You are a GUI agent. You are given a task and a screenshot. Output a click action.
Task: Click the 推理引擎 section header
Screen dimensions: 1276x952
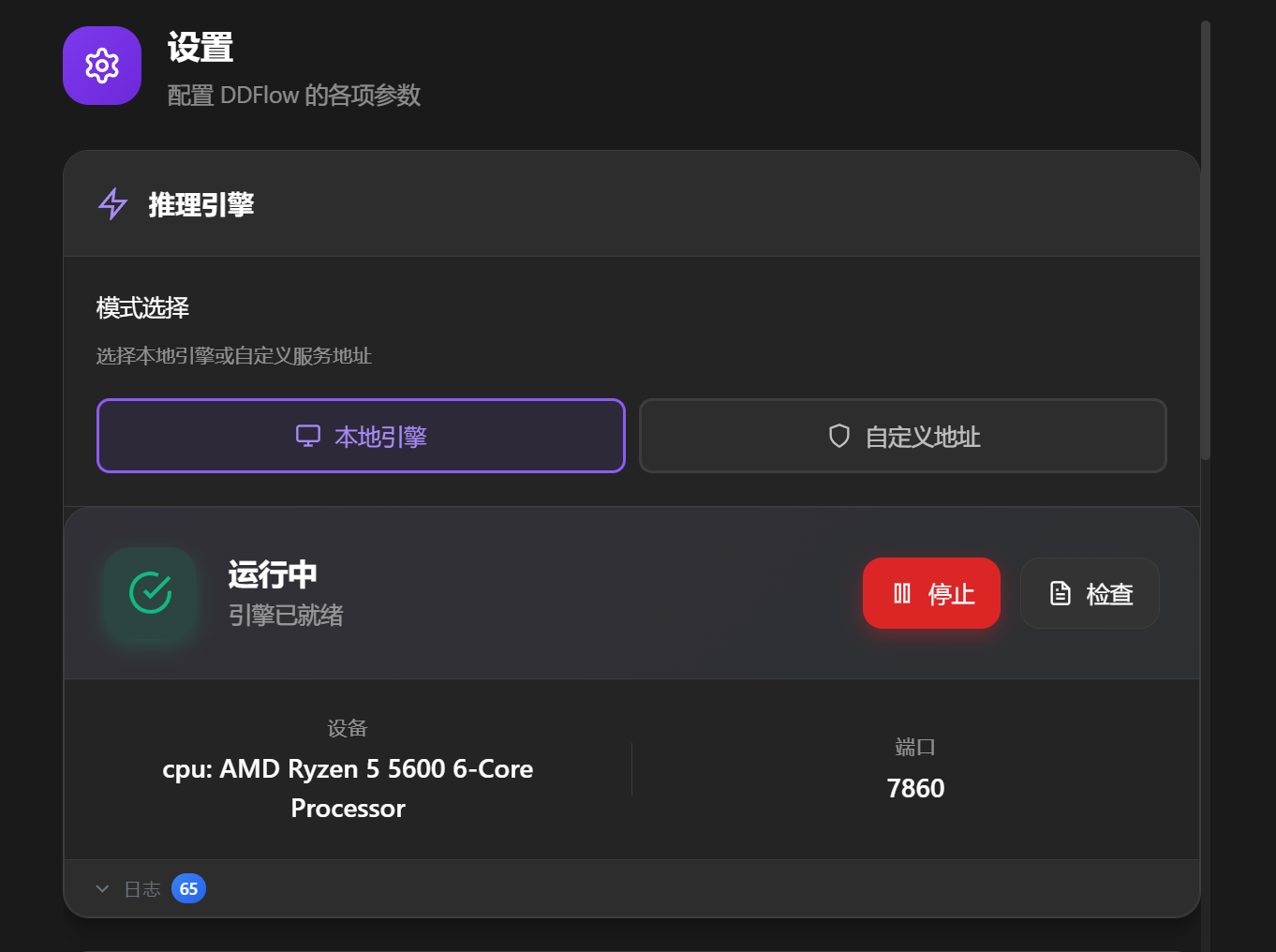pos(200,204)
